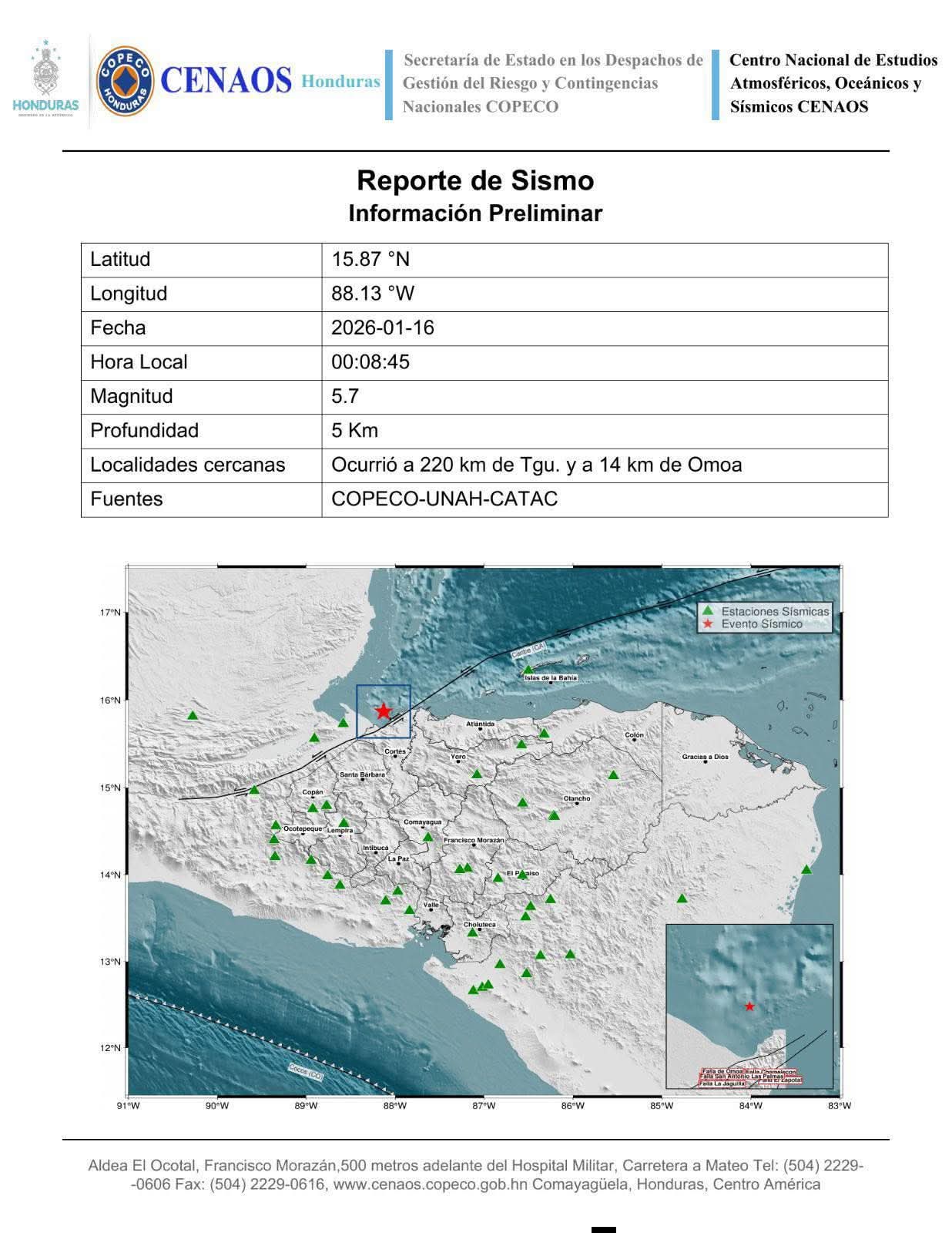
Task: Click the Localidades cercanas description cell
Action: (536, 465)
